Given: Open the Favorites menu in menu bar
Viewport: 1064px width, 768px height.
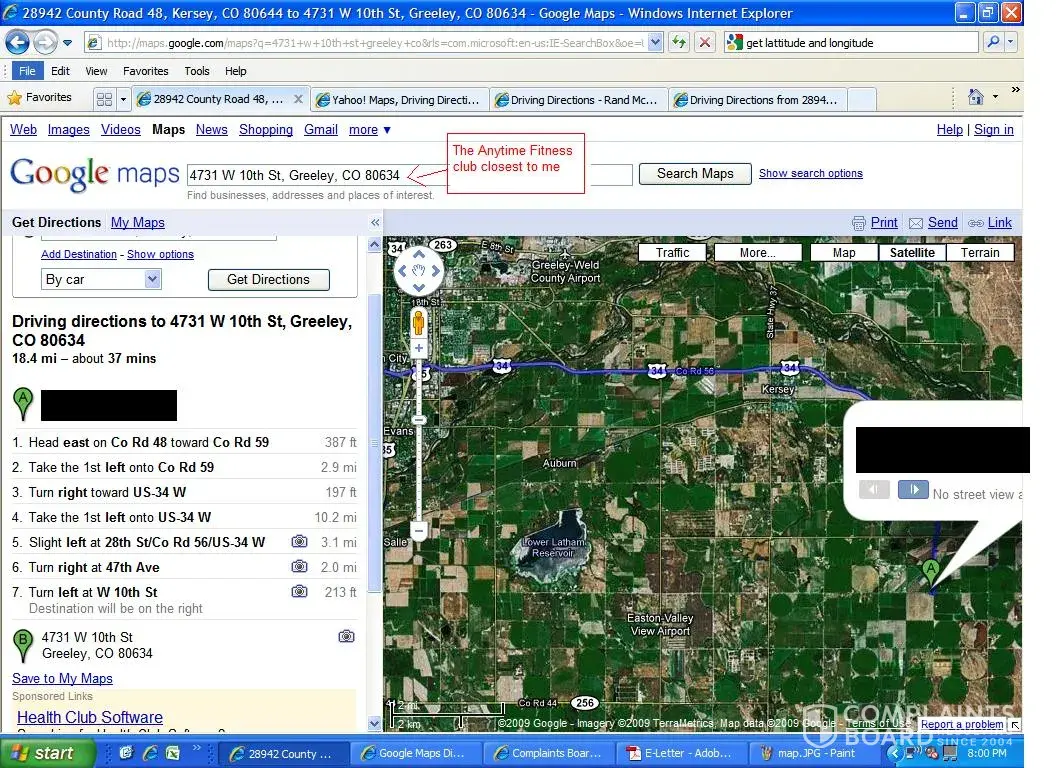Looking at the screenshot, I should tap(145, 71).
